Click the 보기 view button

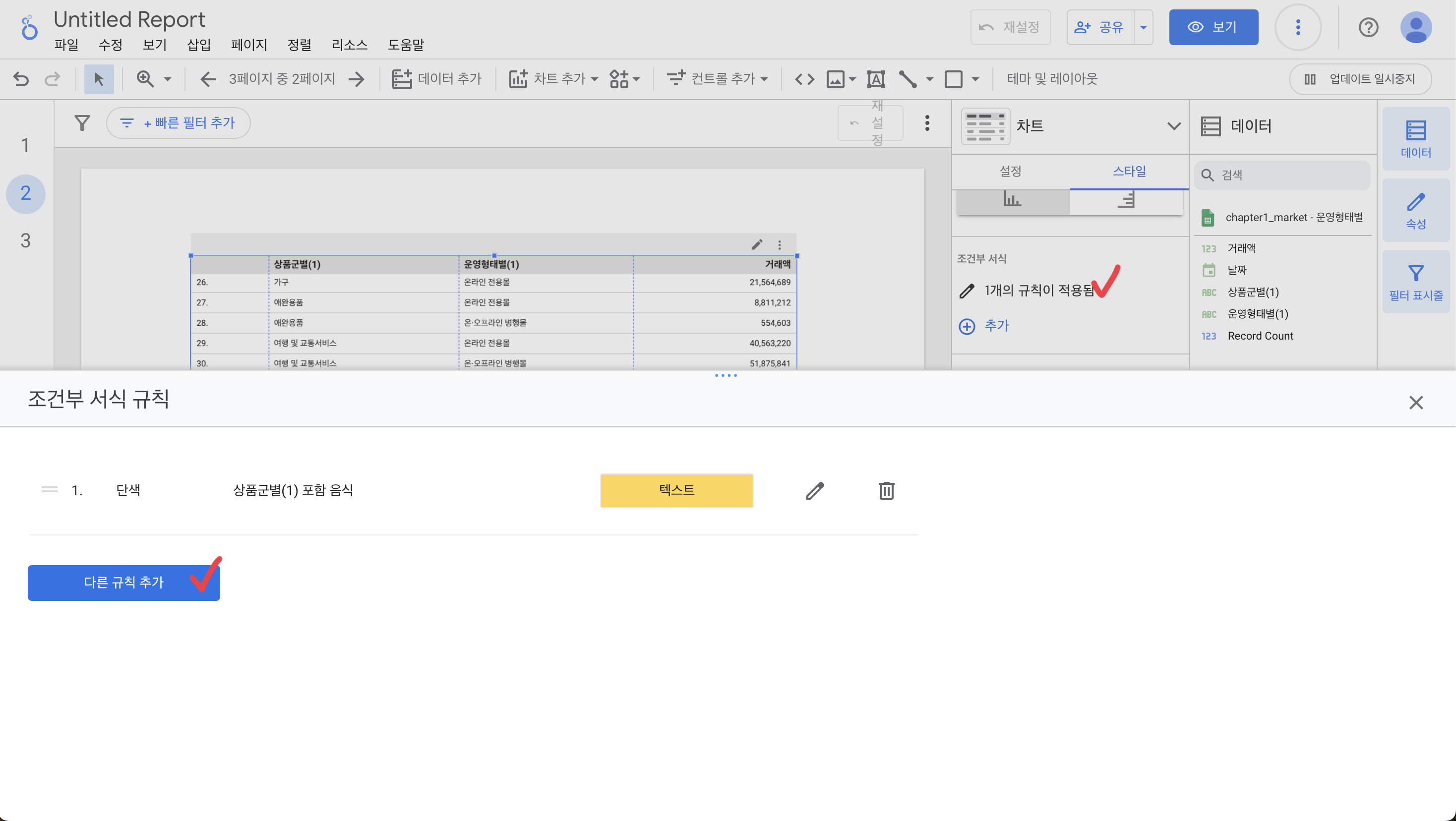[1213, 27]
